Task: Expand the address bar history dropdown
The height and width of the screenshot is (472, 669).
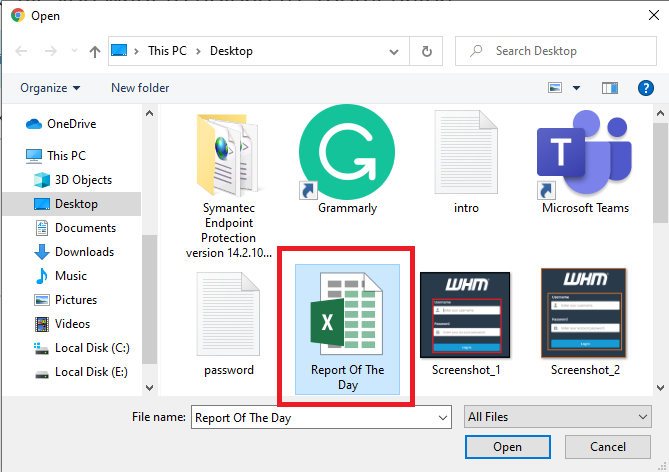Action: point(400,51)
